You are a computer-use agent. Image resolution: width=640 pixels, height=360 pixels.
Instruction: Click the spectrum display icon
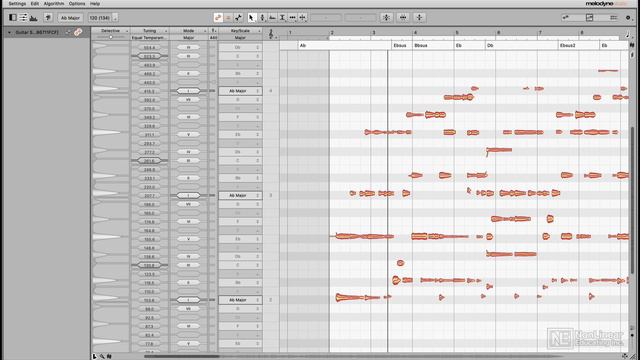[x=34, y=18]
